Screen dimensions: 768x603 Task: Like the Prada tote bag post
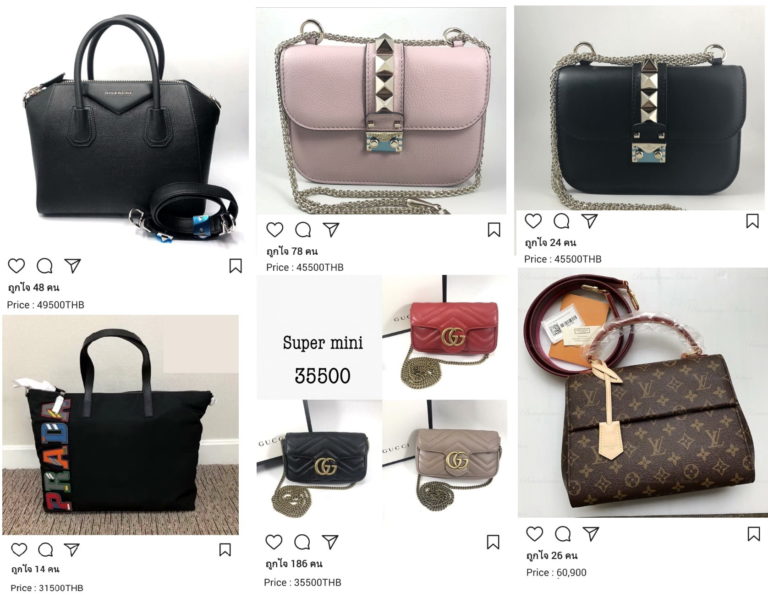(x=19, y=550)
